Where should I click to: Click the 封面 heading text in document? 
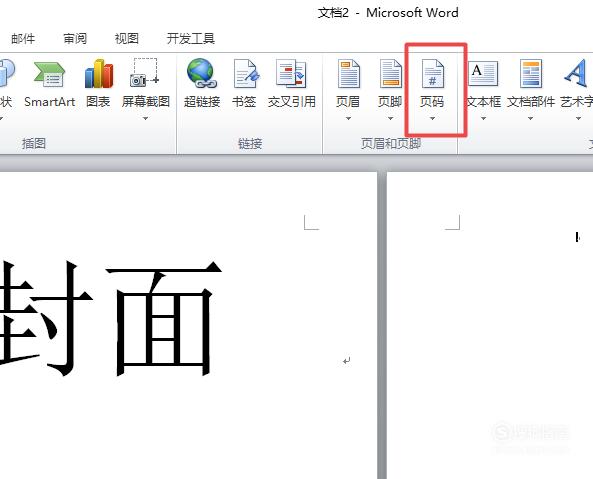(x=110, y=319)
